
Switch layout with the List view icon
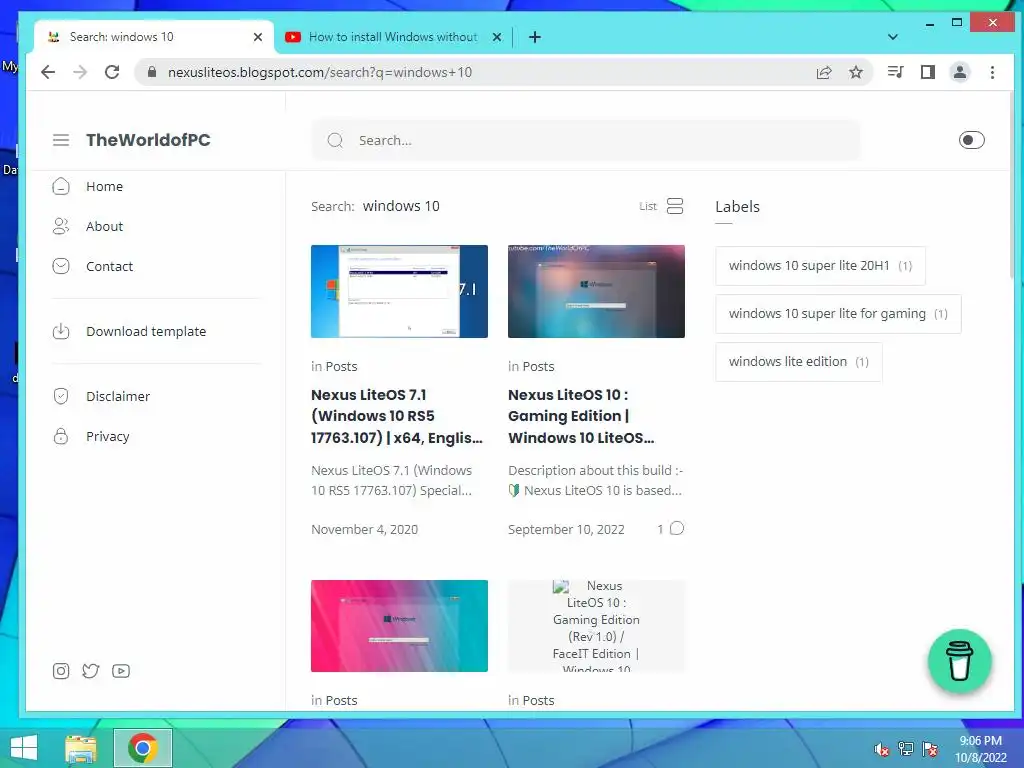click(x=675, y=206)
